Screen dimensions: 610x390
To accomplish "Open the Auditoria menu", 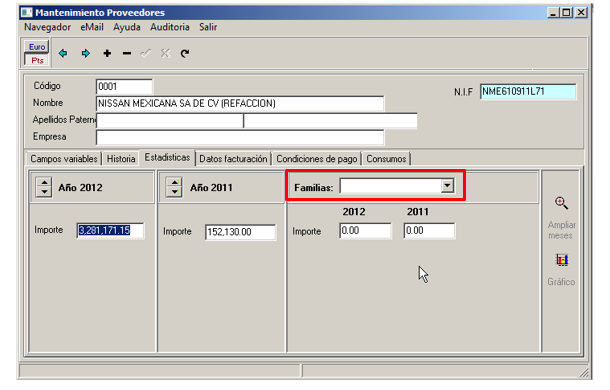I will [170, 27].
